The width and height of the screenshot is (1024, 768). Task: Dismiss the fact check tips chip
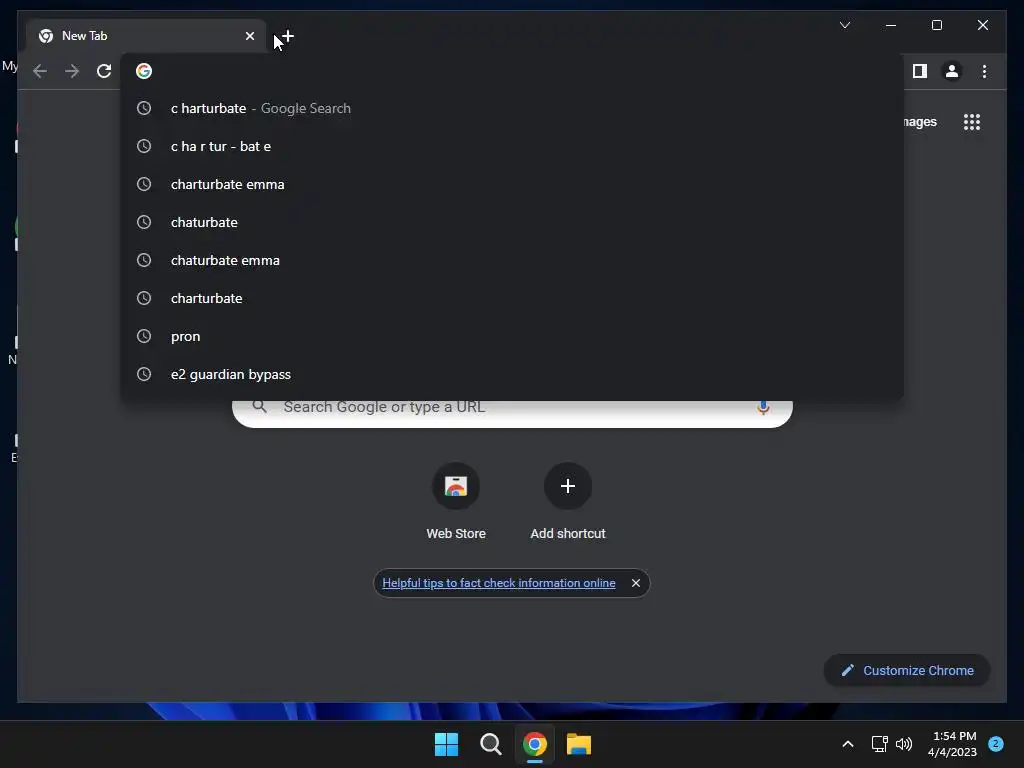pos(635,583)
